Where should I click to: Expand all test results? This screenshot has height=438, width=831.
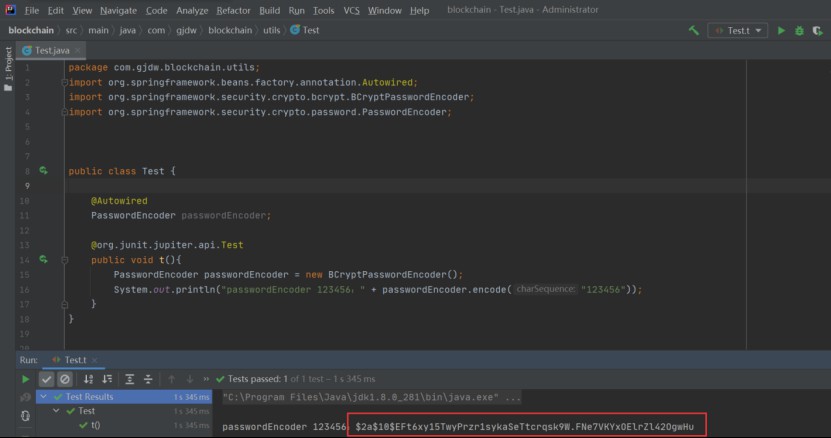coord(130,379)
